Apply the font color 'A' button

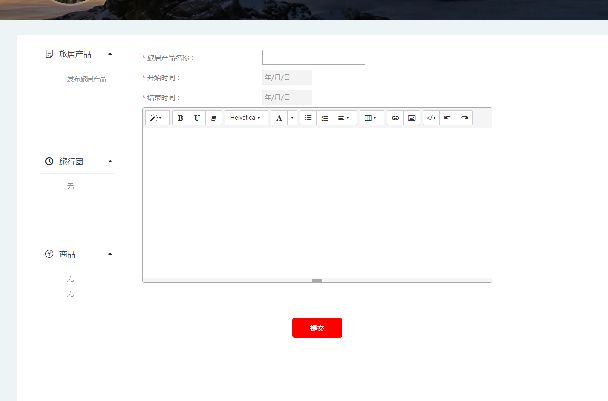(x=279, y=118)
